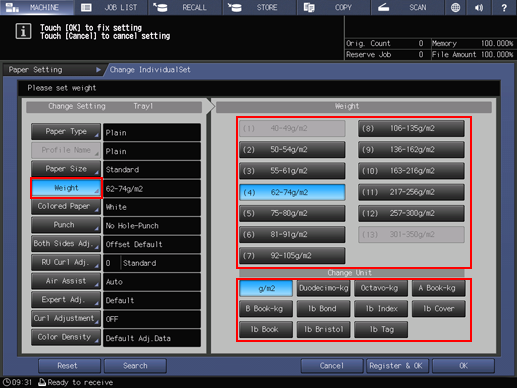Click Ready to receive status text
517x388 pixels.
coord(80,382)
